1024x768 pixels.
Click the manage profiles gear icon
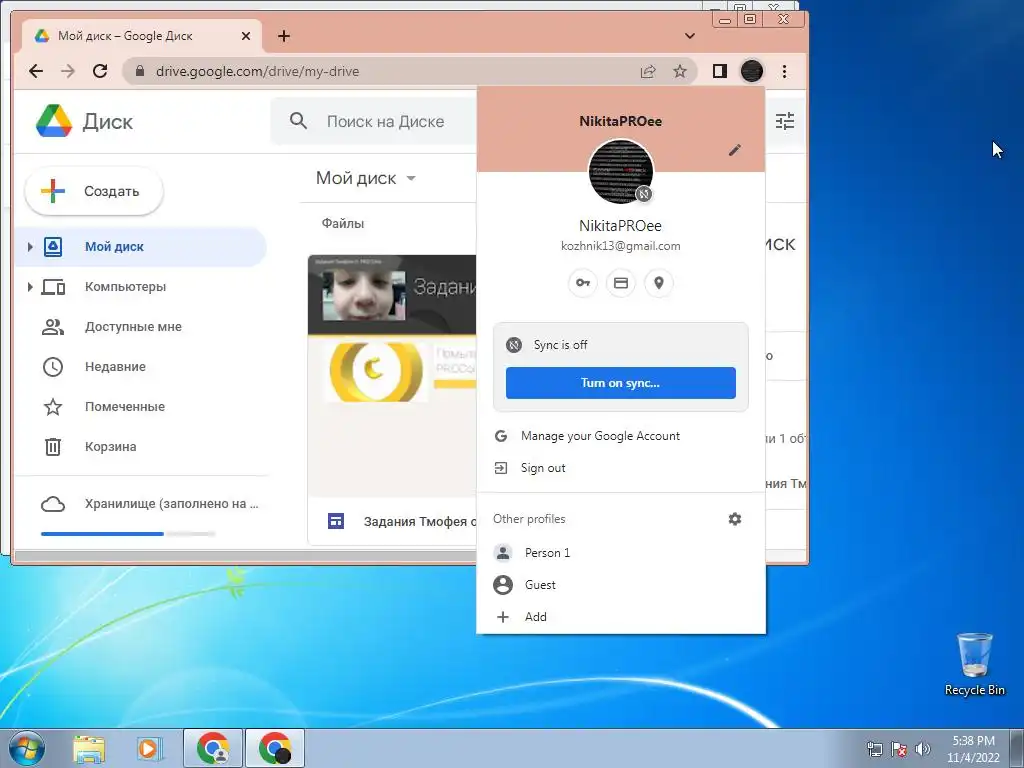click(x=735, y=519)
